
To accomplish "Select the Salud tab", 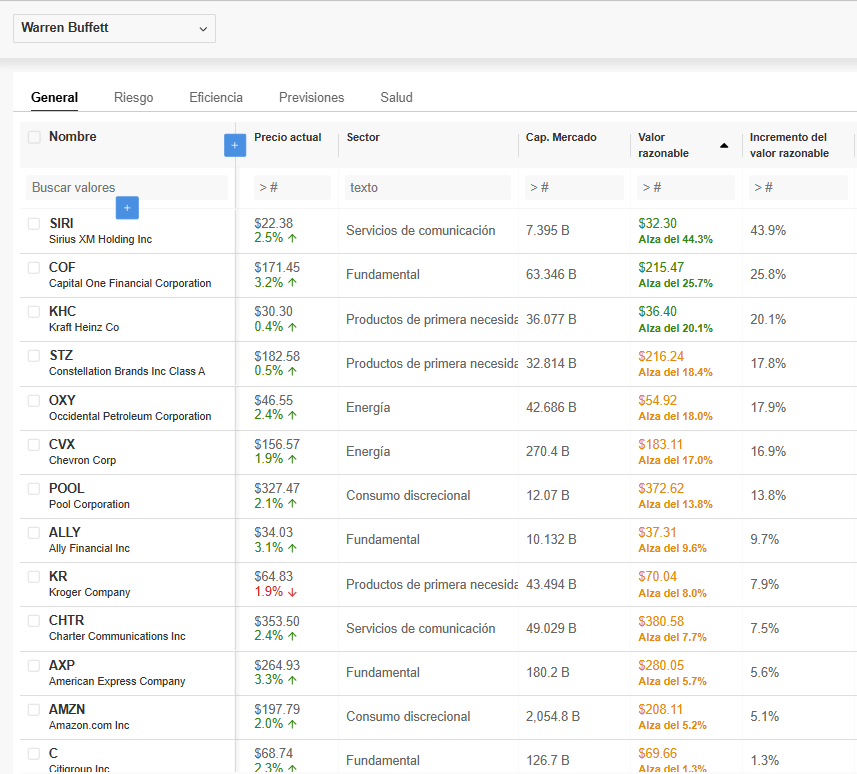I will (x=396, y=97).
